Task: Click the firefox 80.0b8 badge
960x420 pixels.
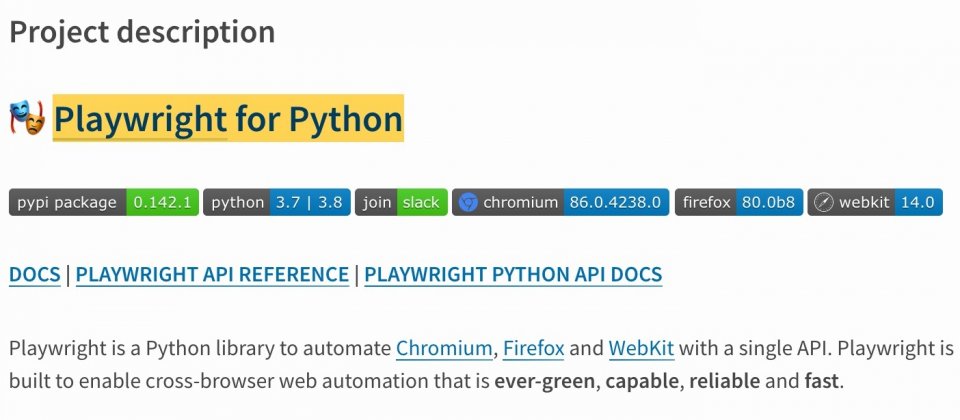Action: (x=739, y=202)
